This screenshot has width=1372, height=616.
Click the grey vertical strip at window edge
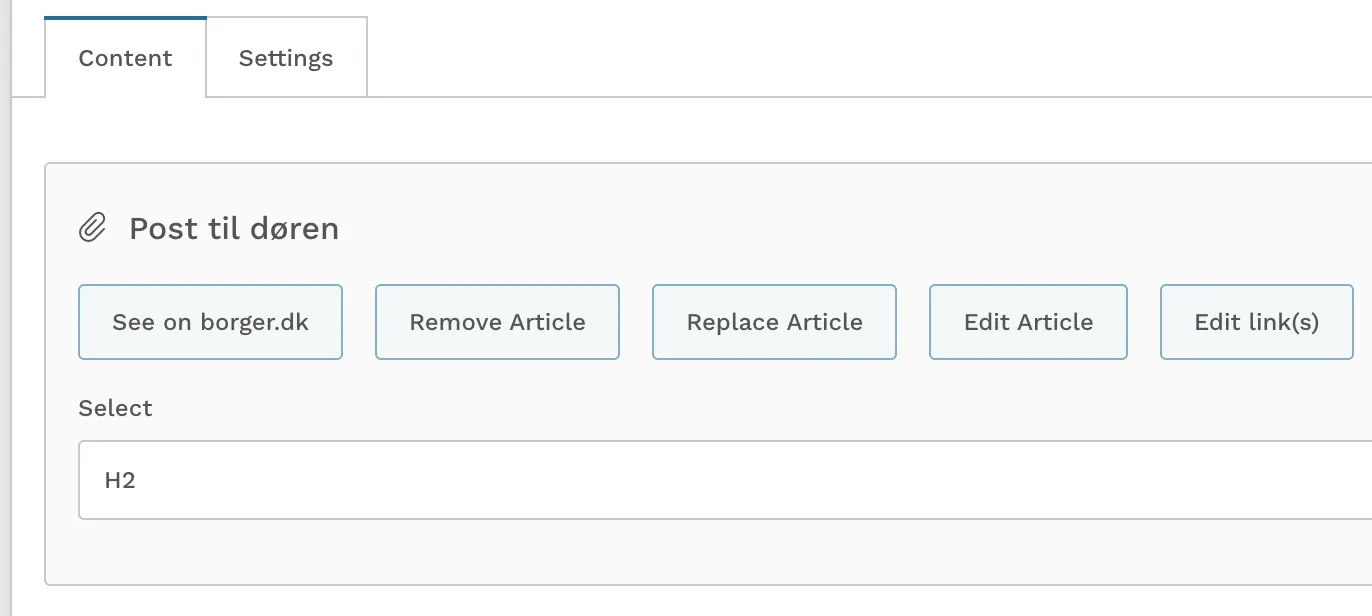coord(5,308)
